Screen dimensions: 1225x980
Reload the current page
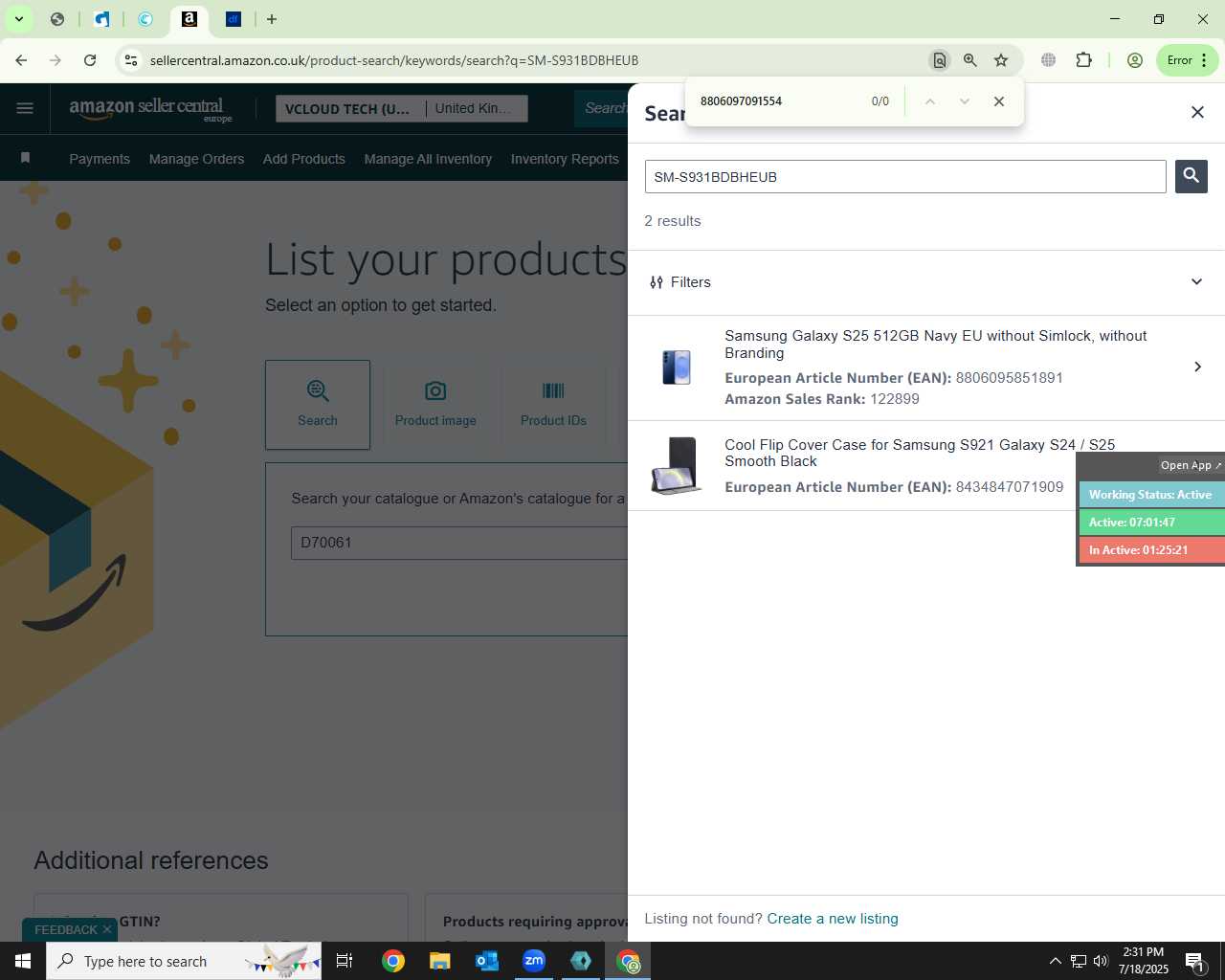pos(90,60)
